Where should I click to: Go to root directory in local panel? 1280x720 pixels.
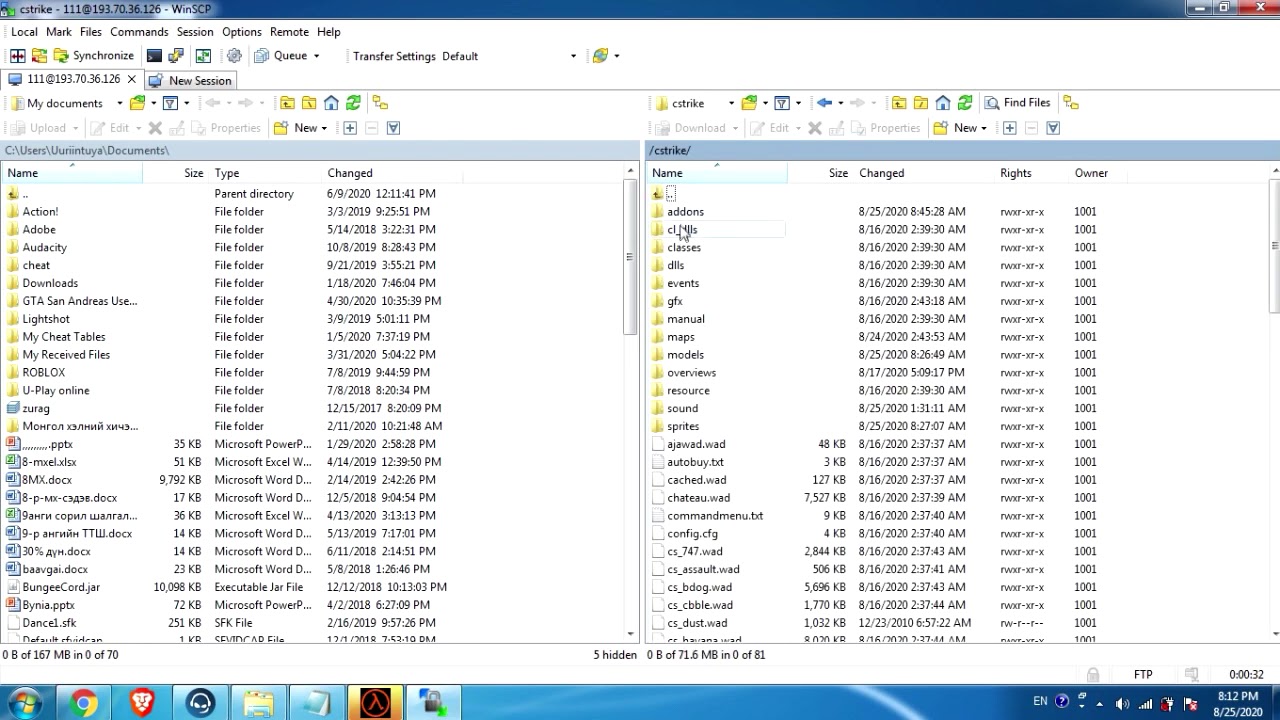[309, 103]
